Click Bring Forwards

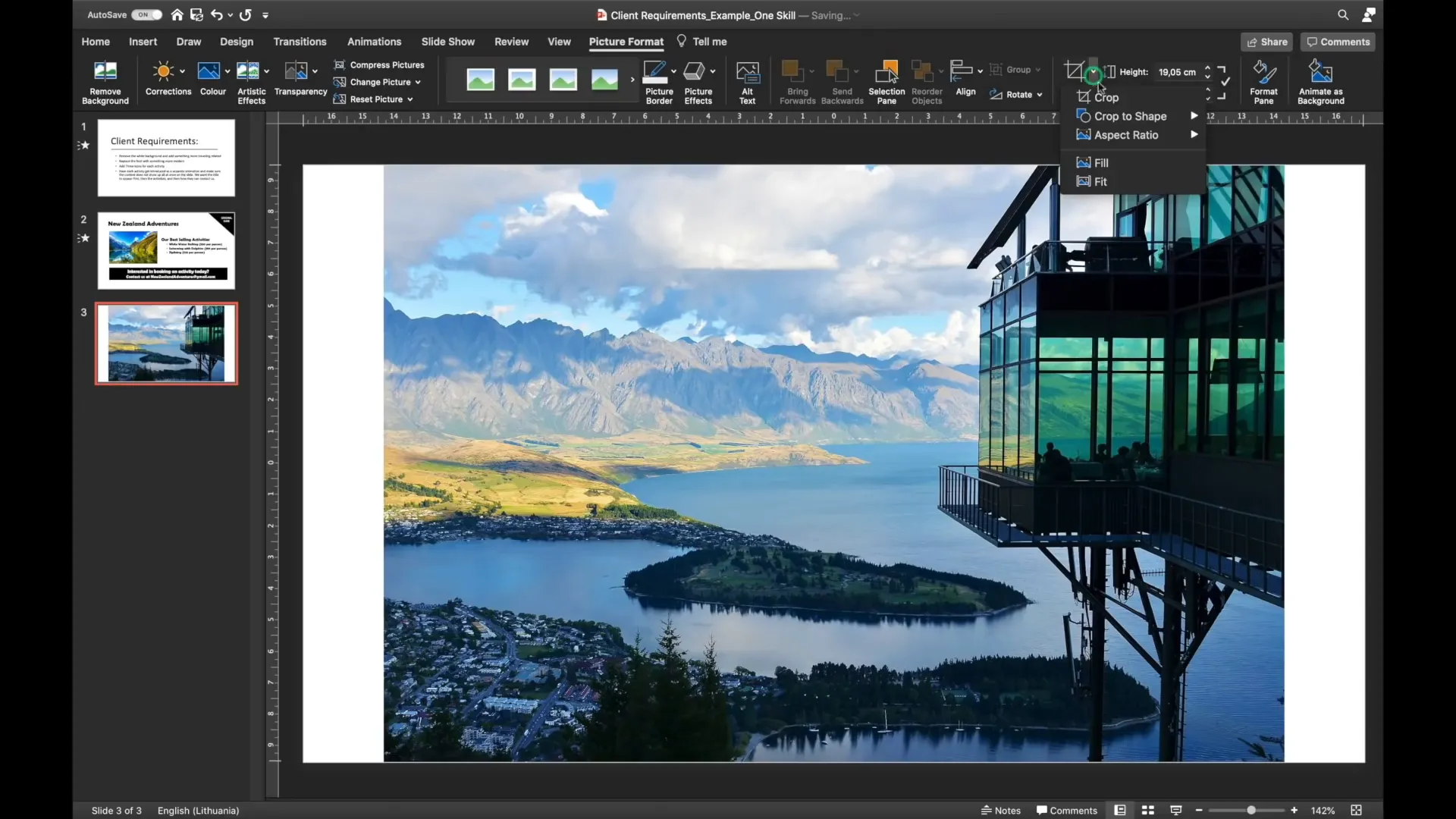(796, 81)
